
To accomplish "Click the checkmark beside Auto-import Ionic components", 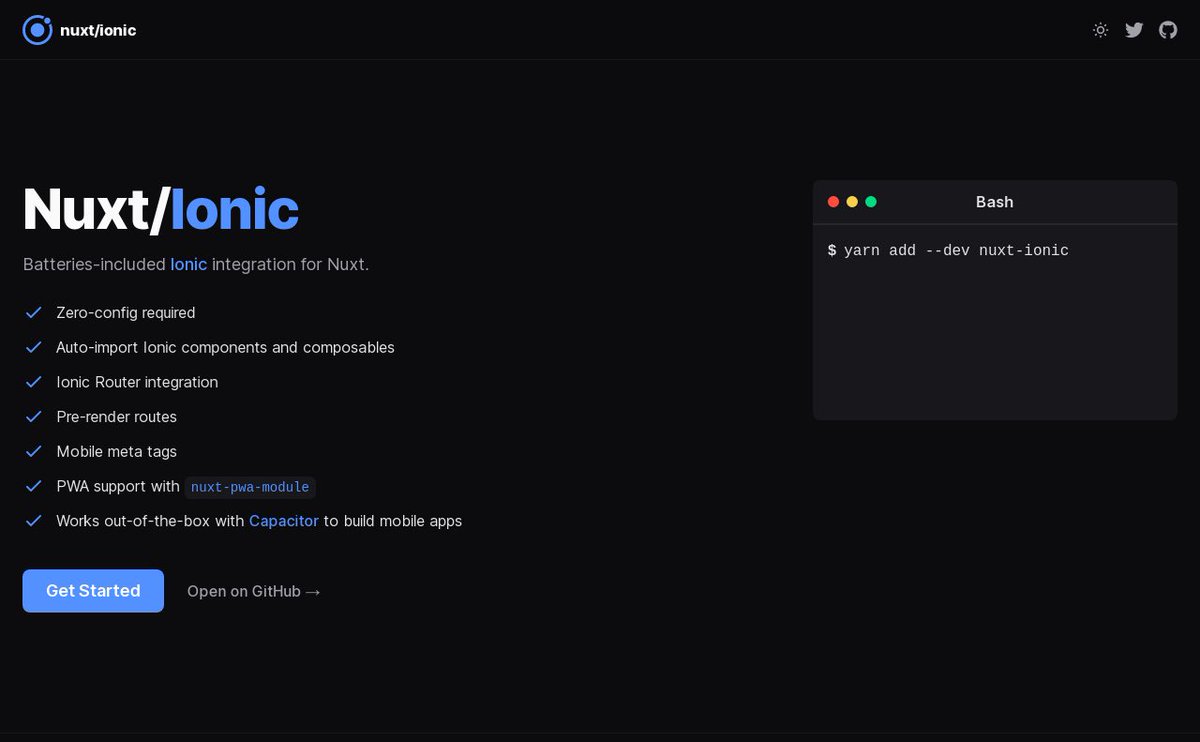I will coord(34,347).
